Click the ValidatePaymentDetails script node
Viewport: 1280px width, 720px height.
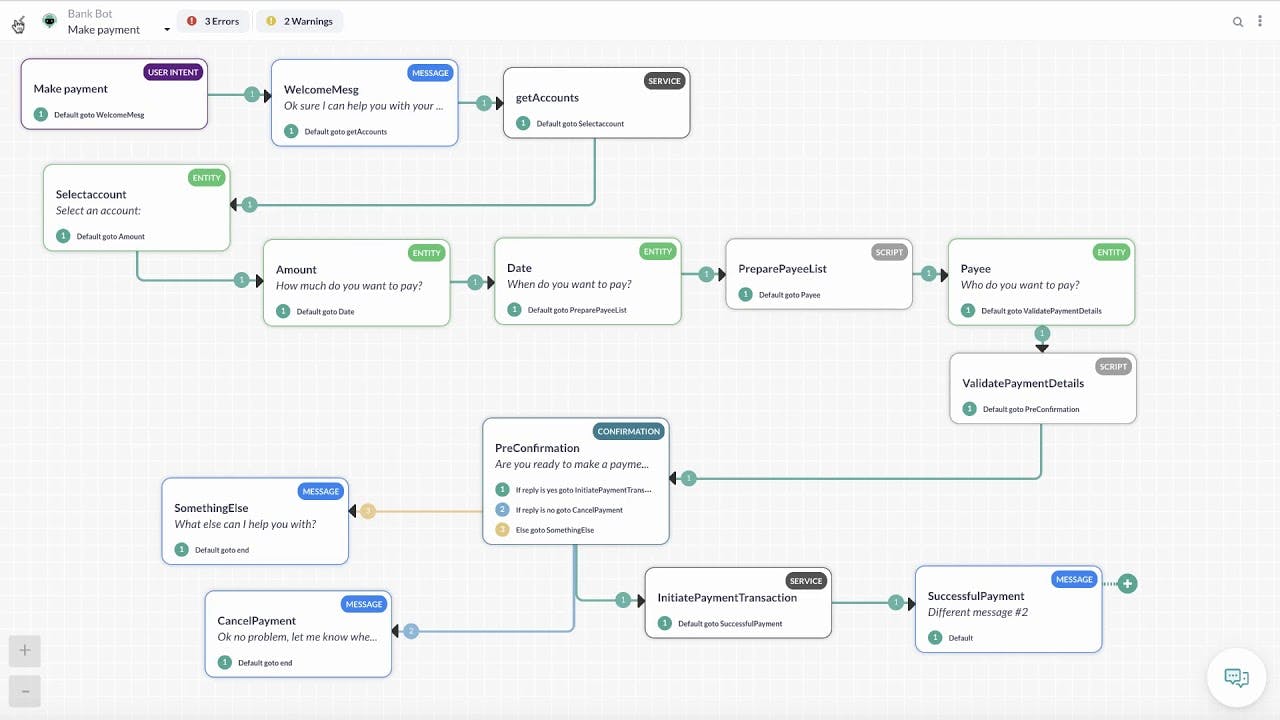click(x=1043, y=389)
